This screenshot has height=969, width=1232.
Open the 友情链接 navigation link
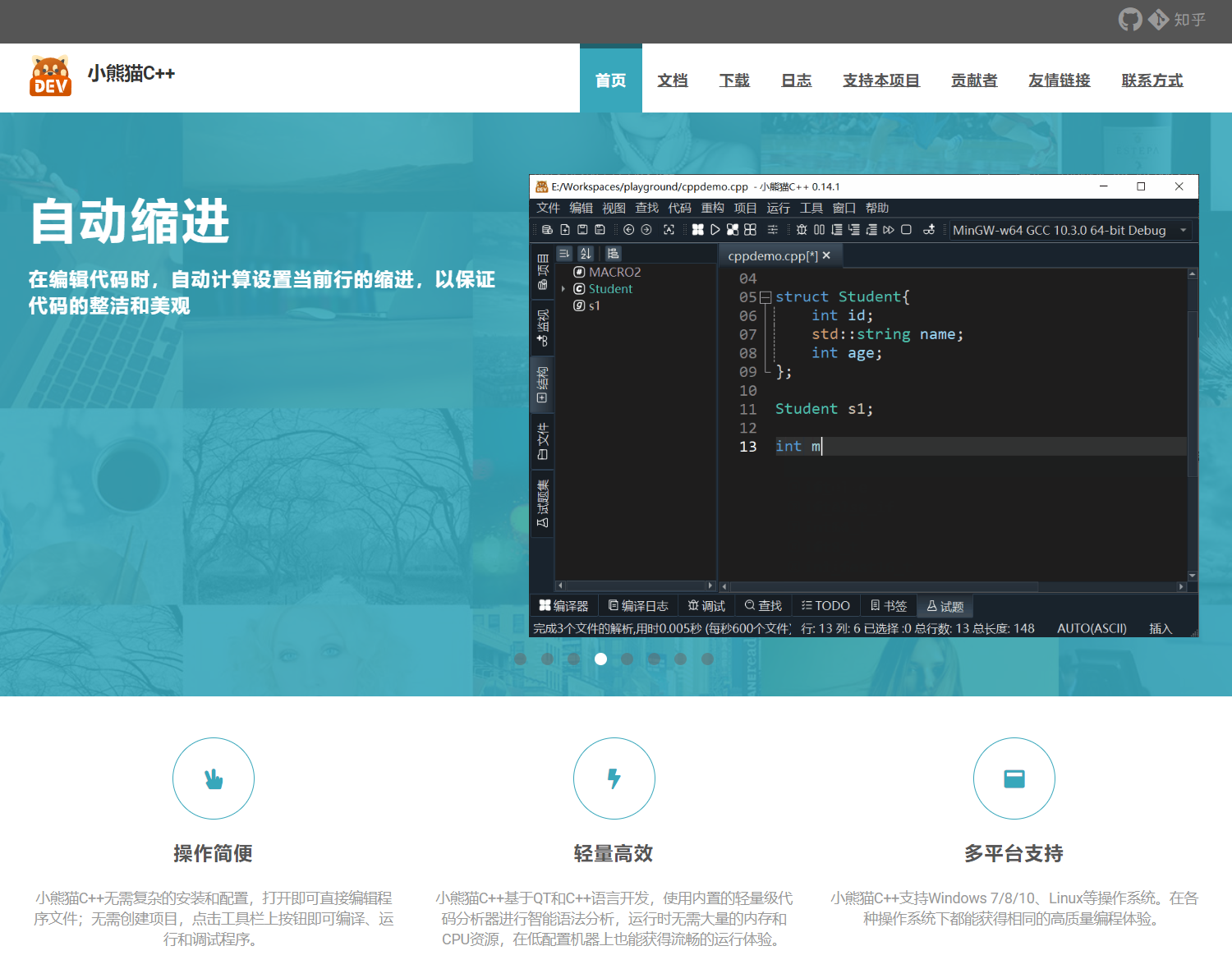click(1060, 80)
